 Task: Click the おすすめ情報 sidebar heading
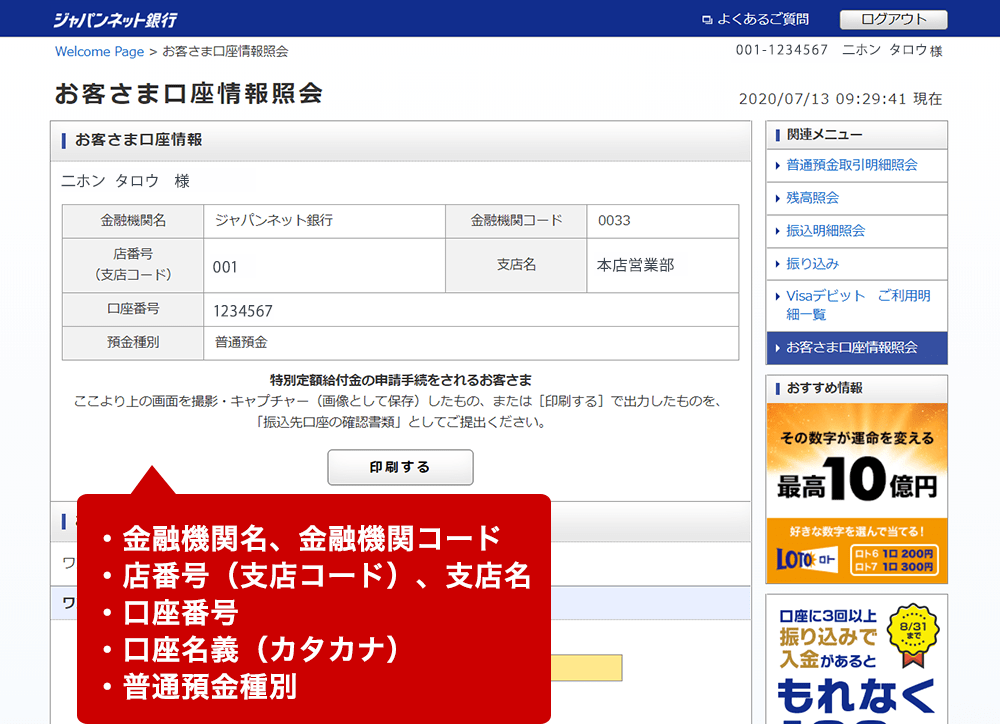click(824, 388)
